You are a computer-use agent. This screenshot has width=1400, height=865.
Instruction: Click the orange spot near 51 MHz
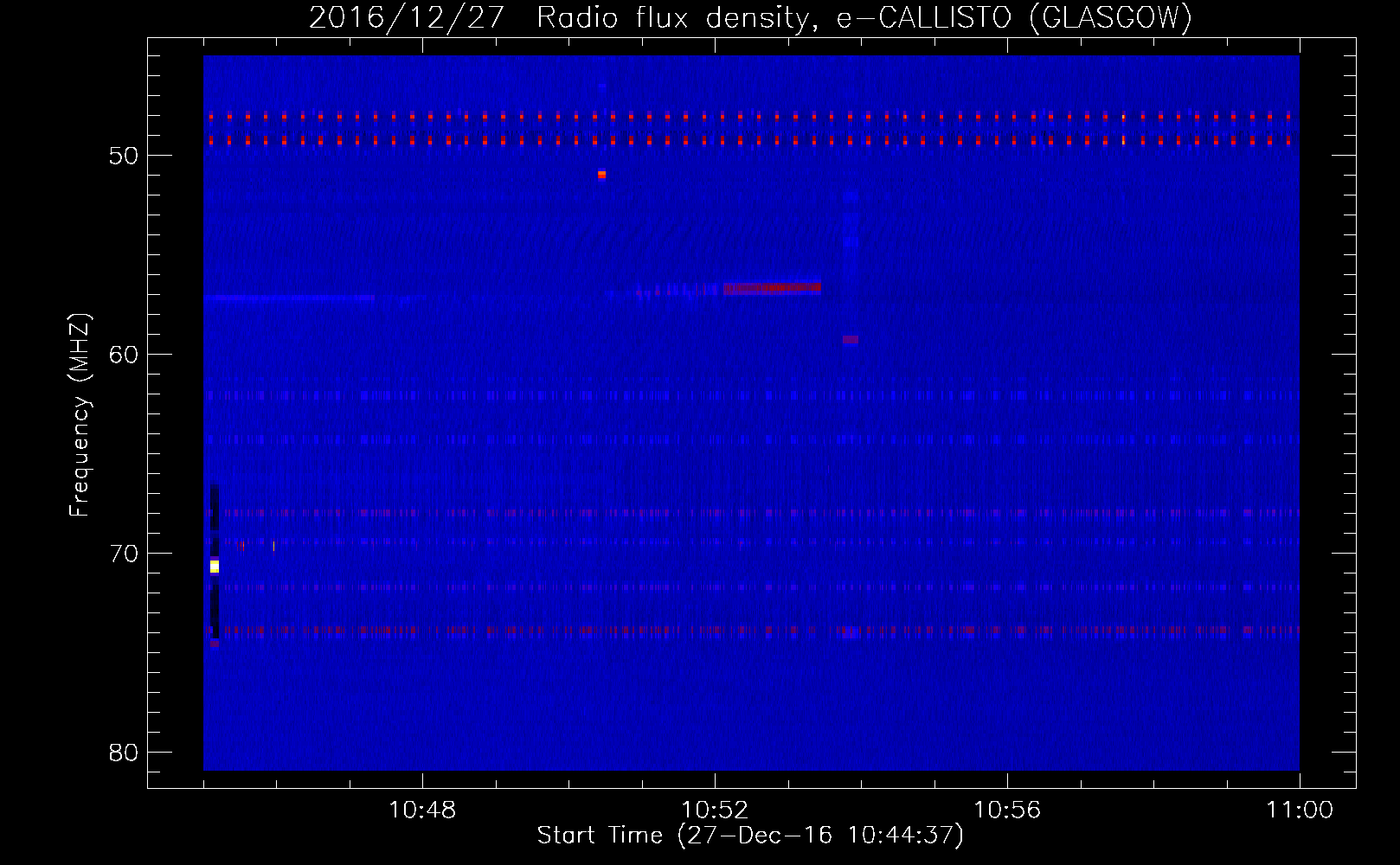pyautogui.click(x=602, y=175)
